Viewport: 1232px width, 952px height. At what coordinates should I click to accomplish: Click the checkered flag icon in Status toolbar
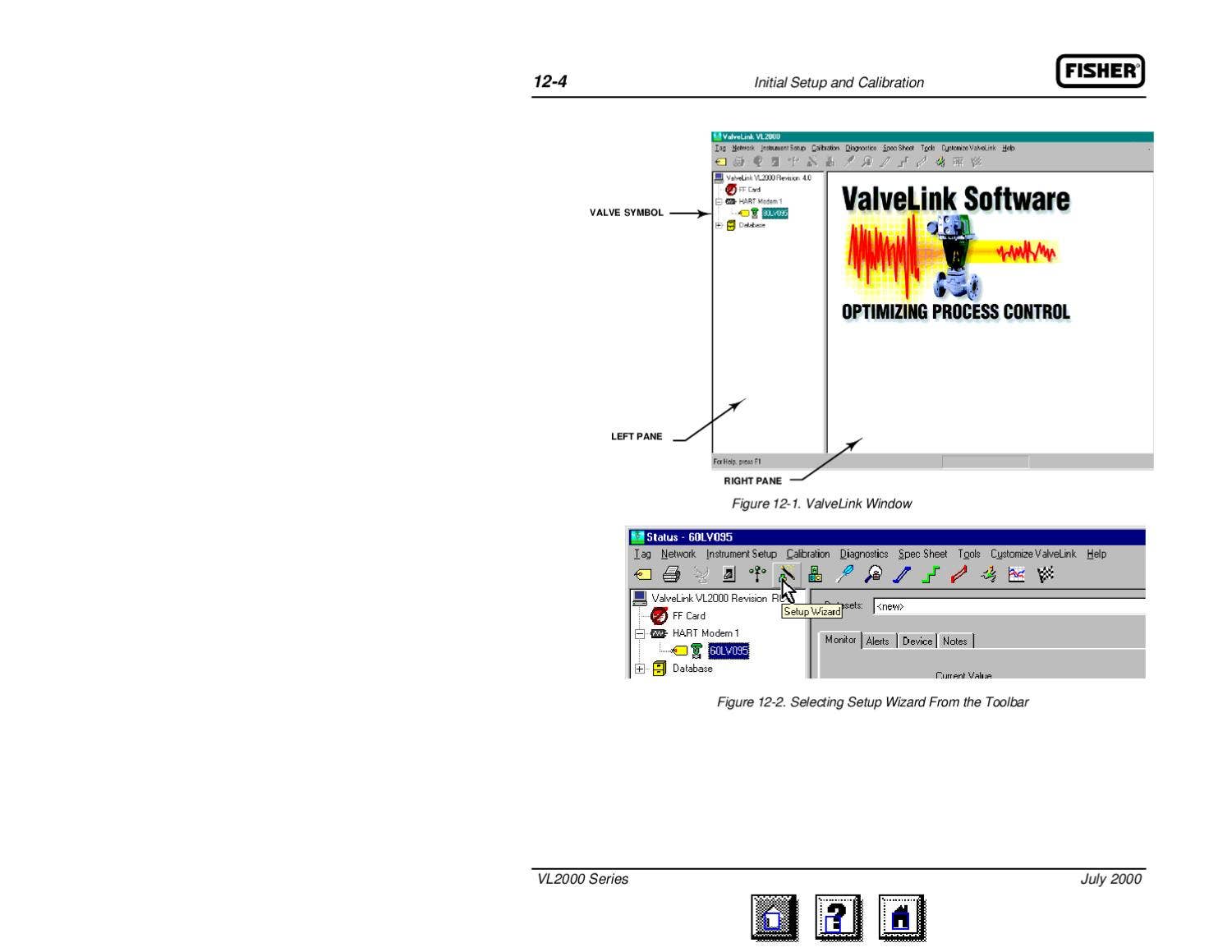1046,575
